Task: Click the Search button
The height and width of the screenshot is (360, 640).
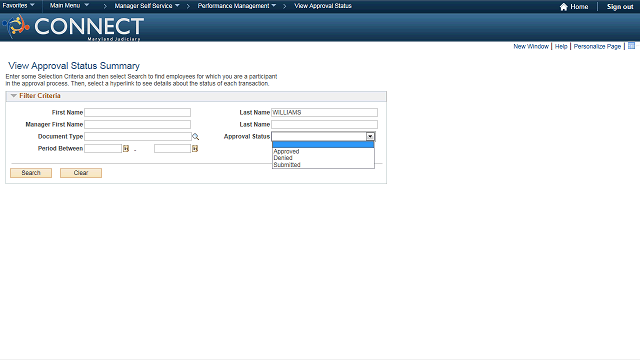Action: pos(31,173)
